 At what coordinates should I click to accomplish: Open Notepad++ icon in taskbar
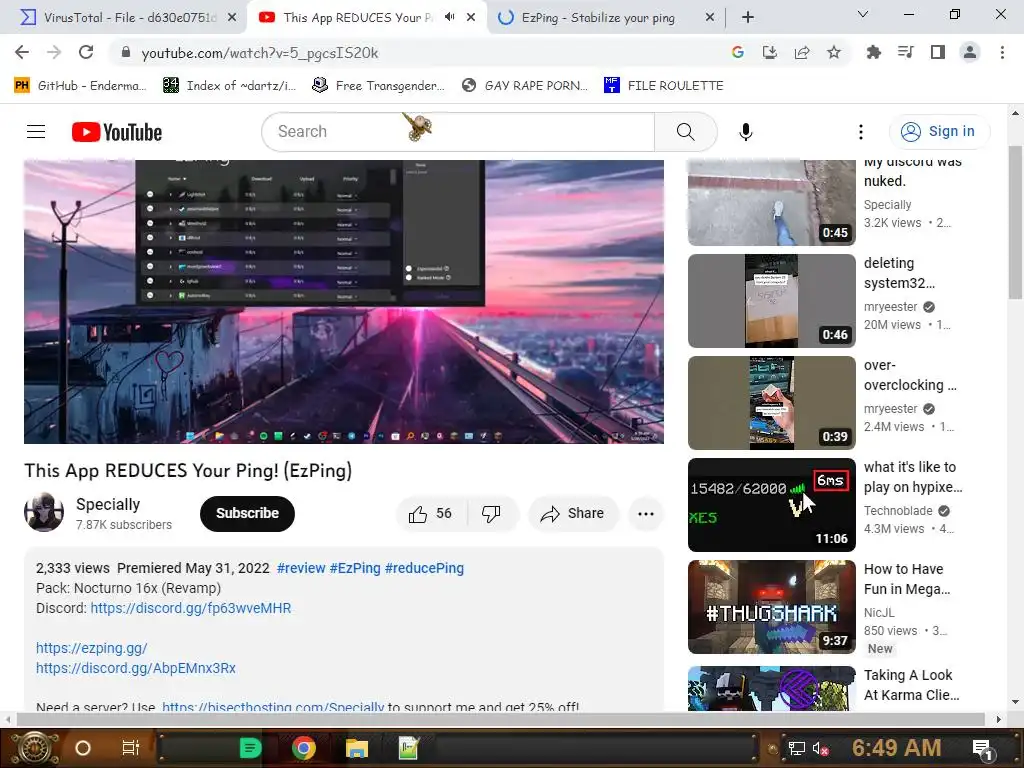tap(408, 748)
